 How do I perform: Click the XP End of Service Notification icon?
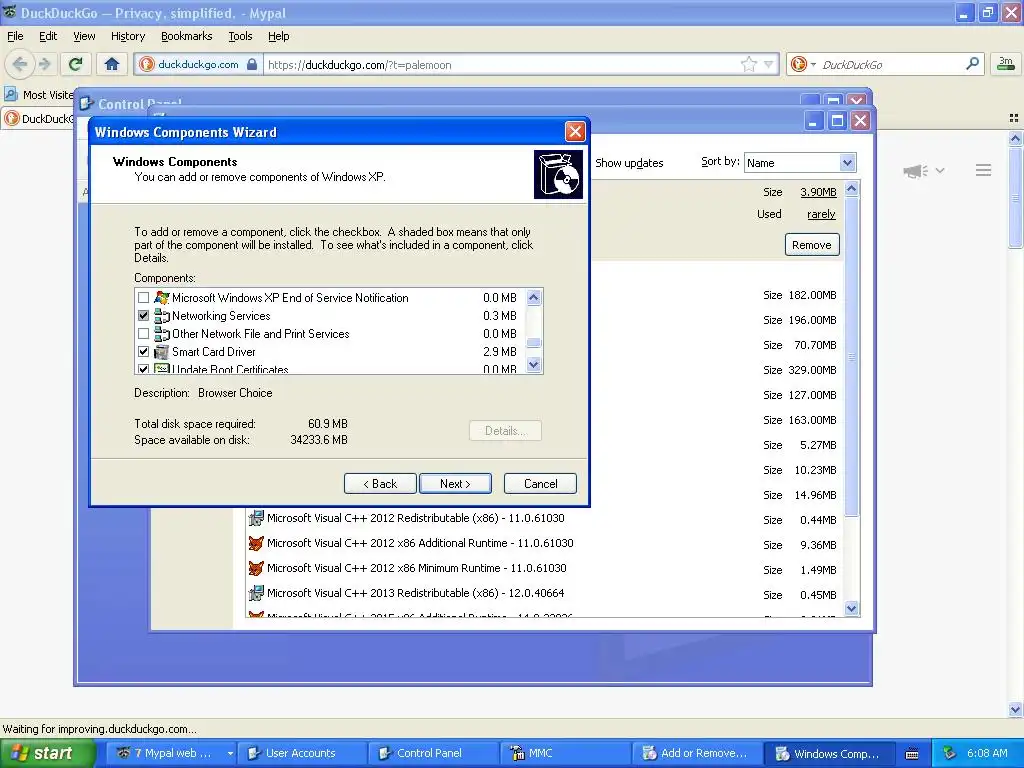tap(161, 298)
